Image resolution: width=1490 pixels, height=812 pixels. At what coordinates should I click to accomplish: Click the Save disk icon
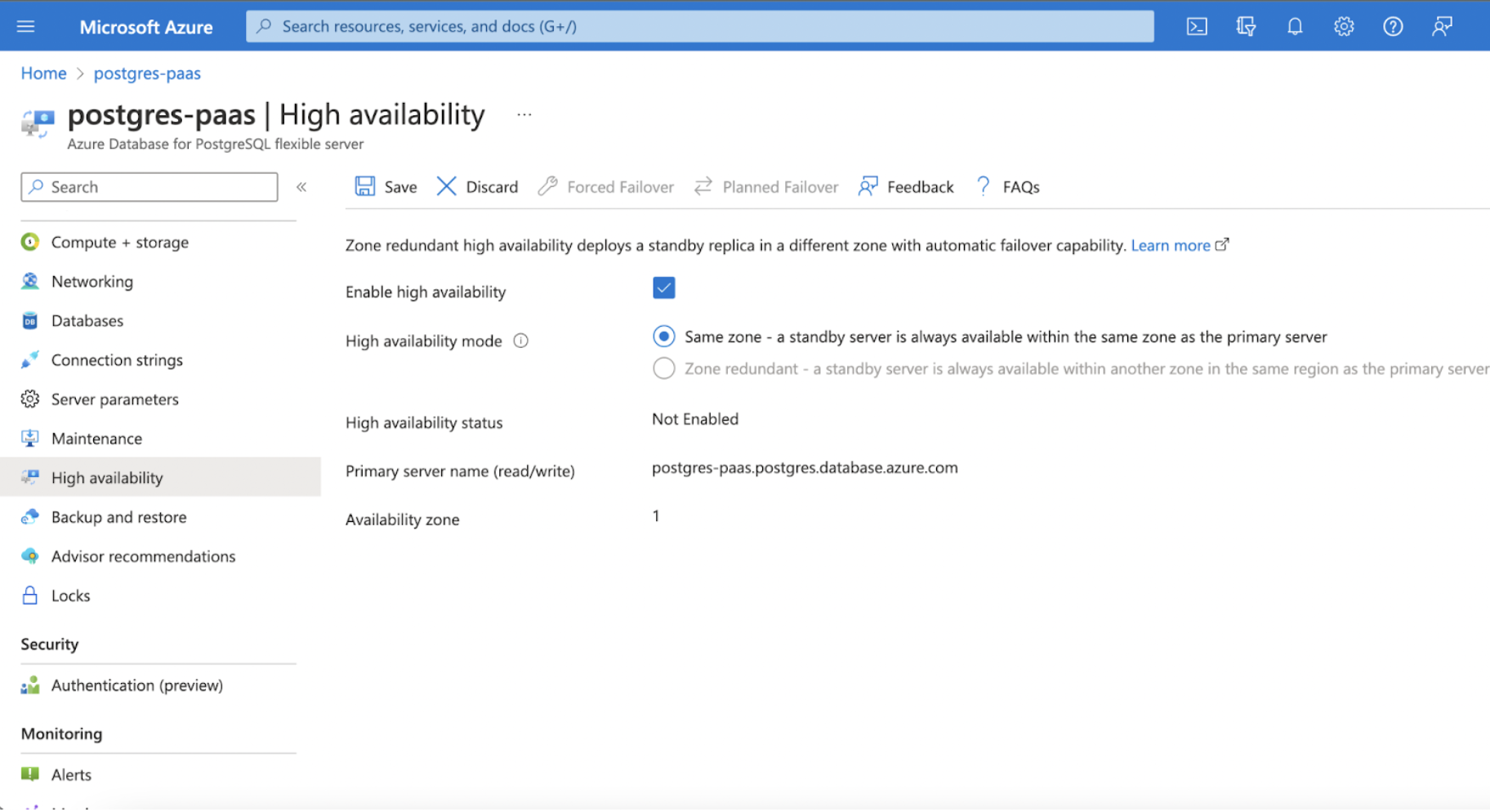point(365,186)
